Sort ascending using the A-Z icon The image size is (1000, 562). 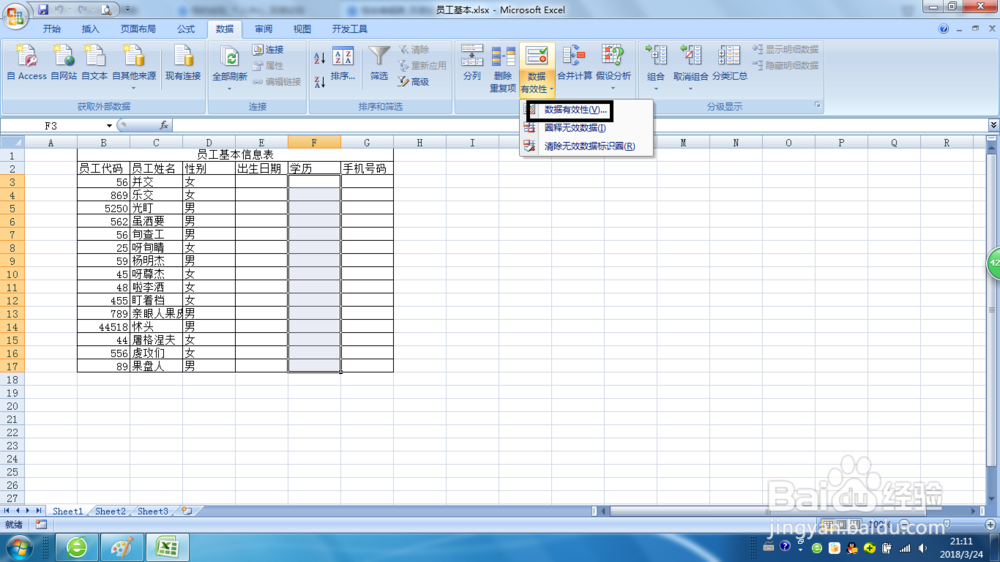click(x=320, y=58)
